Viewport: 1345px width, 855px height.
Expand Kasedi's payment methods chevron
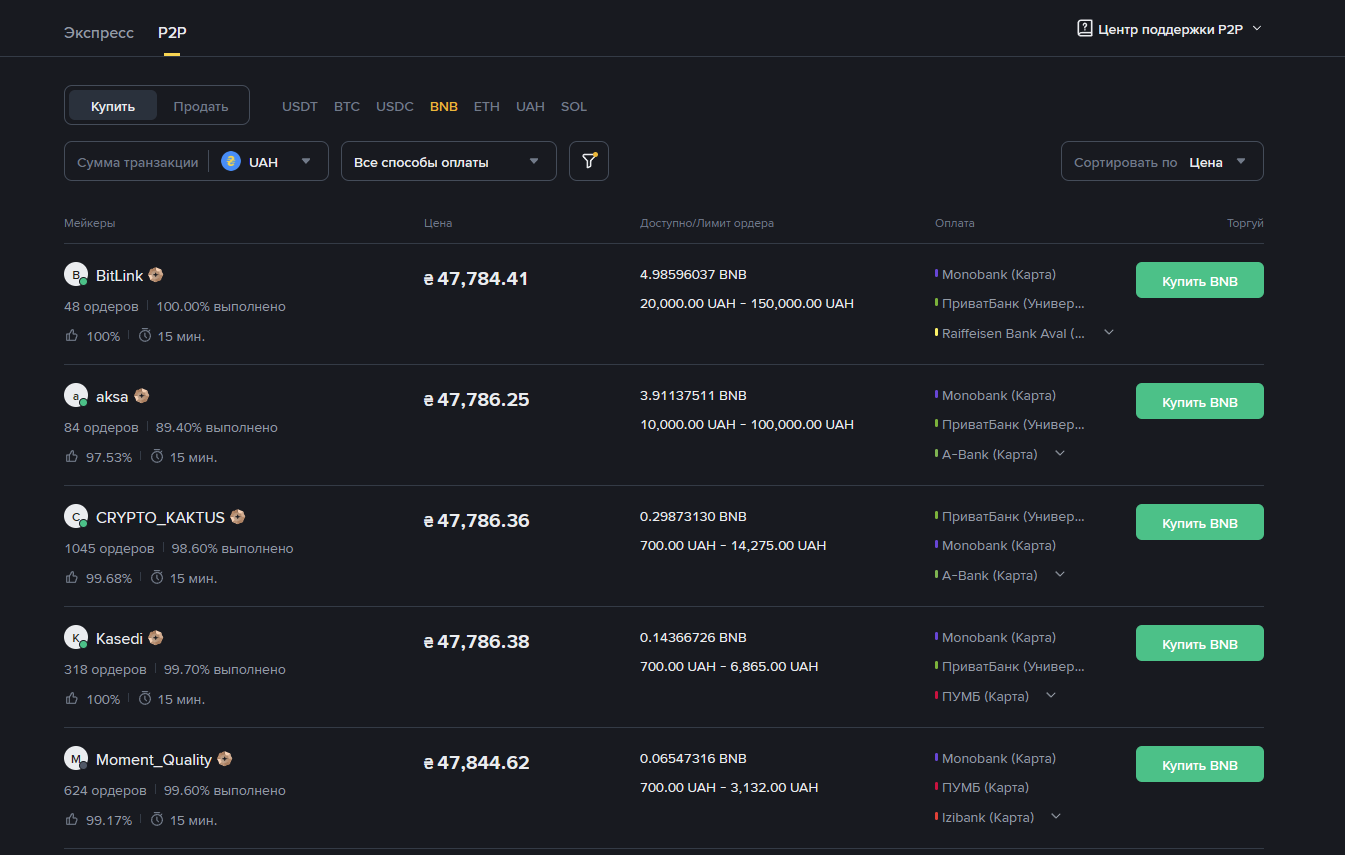pyautogui.click(x=1050, y=696)
